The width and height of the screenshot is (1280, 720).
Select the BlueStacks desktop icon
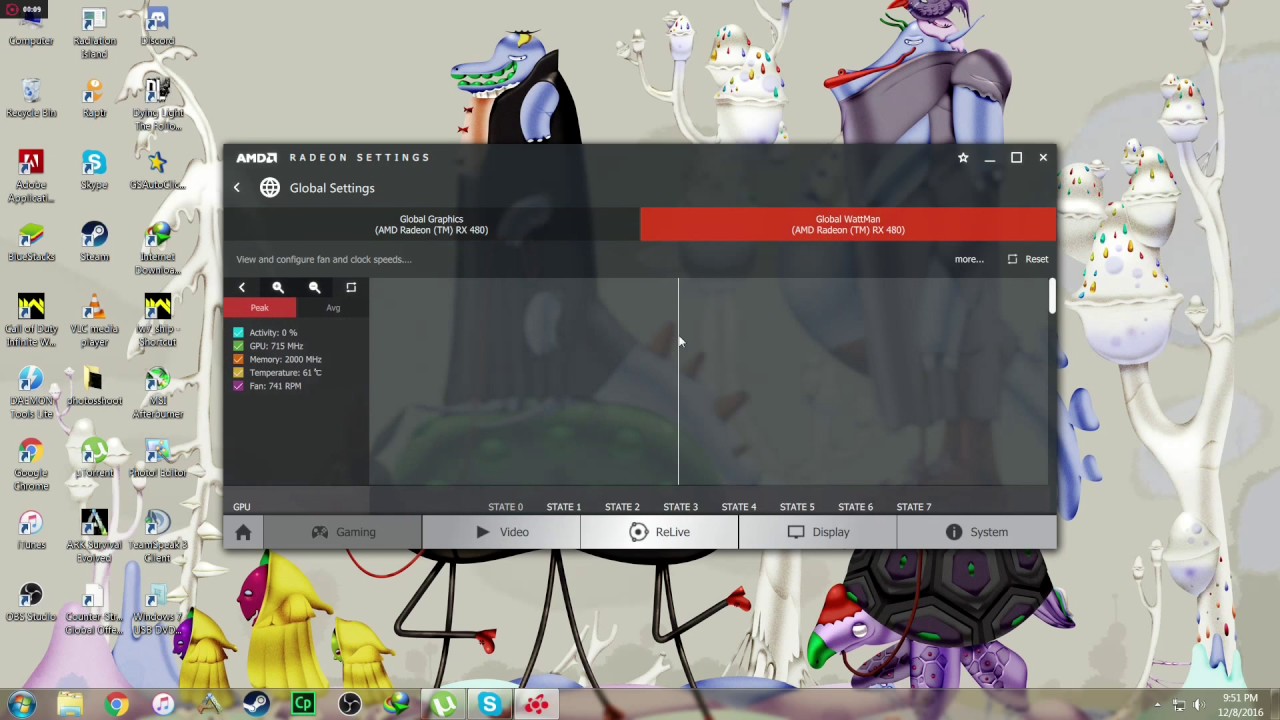(31, 243)
